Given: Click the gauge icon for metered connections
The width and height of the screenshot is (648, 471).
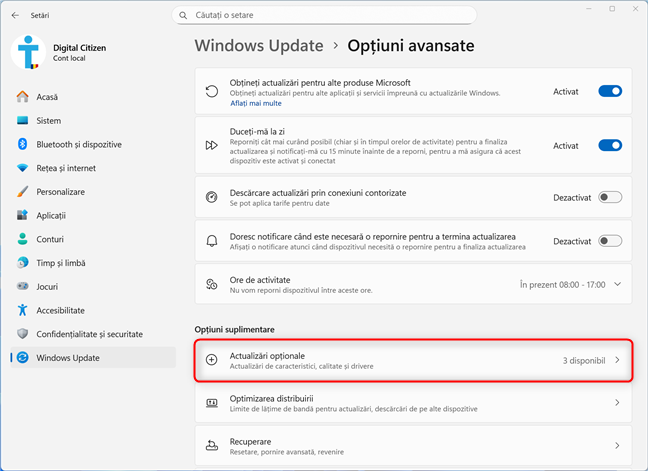Looking at the screenshot, I should pyautogui.click(x=212, y=197).
